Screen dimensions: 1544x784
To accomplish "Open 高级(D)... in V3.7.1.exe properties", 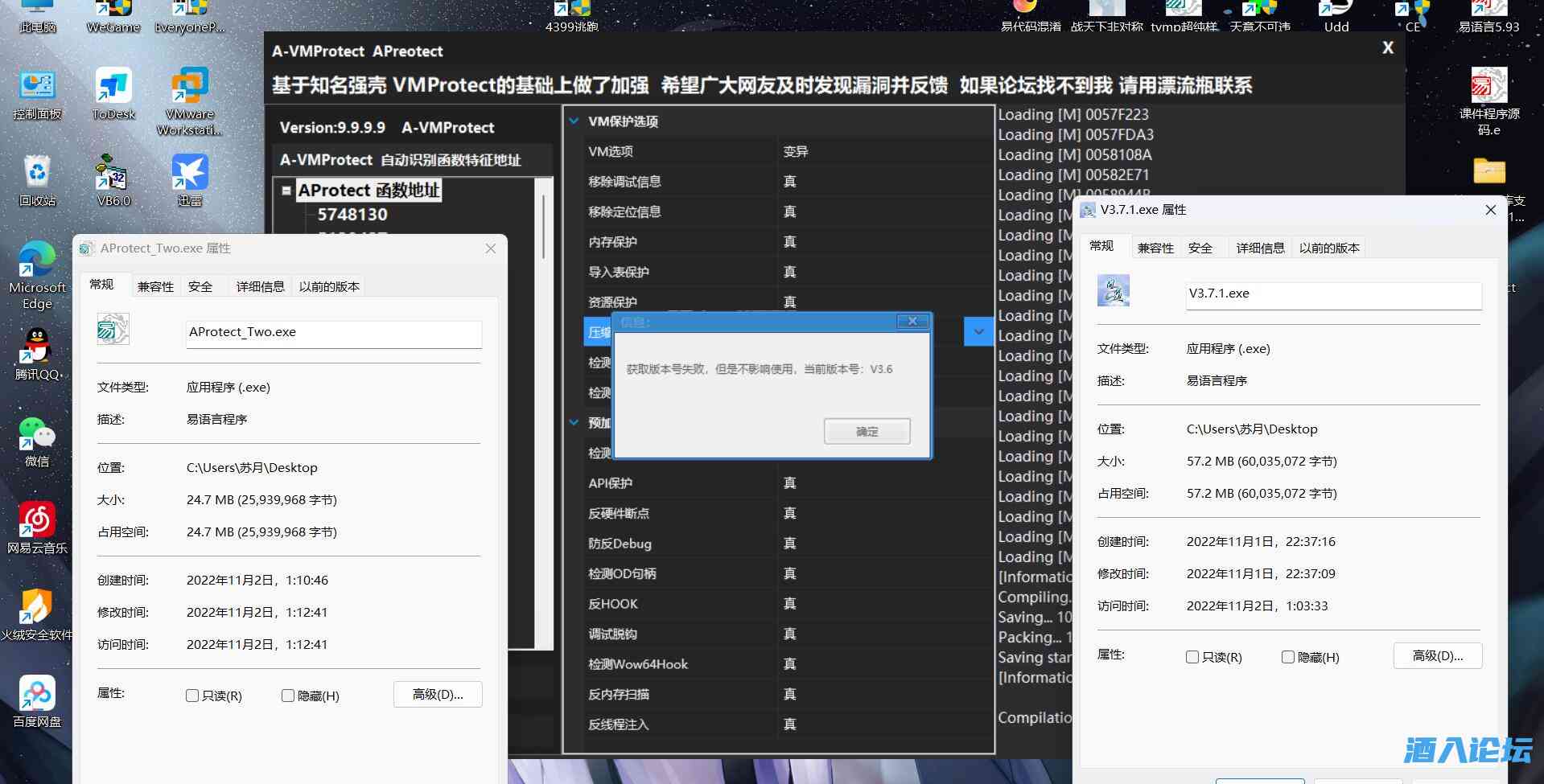I will point(1437,655).
